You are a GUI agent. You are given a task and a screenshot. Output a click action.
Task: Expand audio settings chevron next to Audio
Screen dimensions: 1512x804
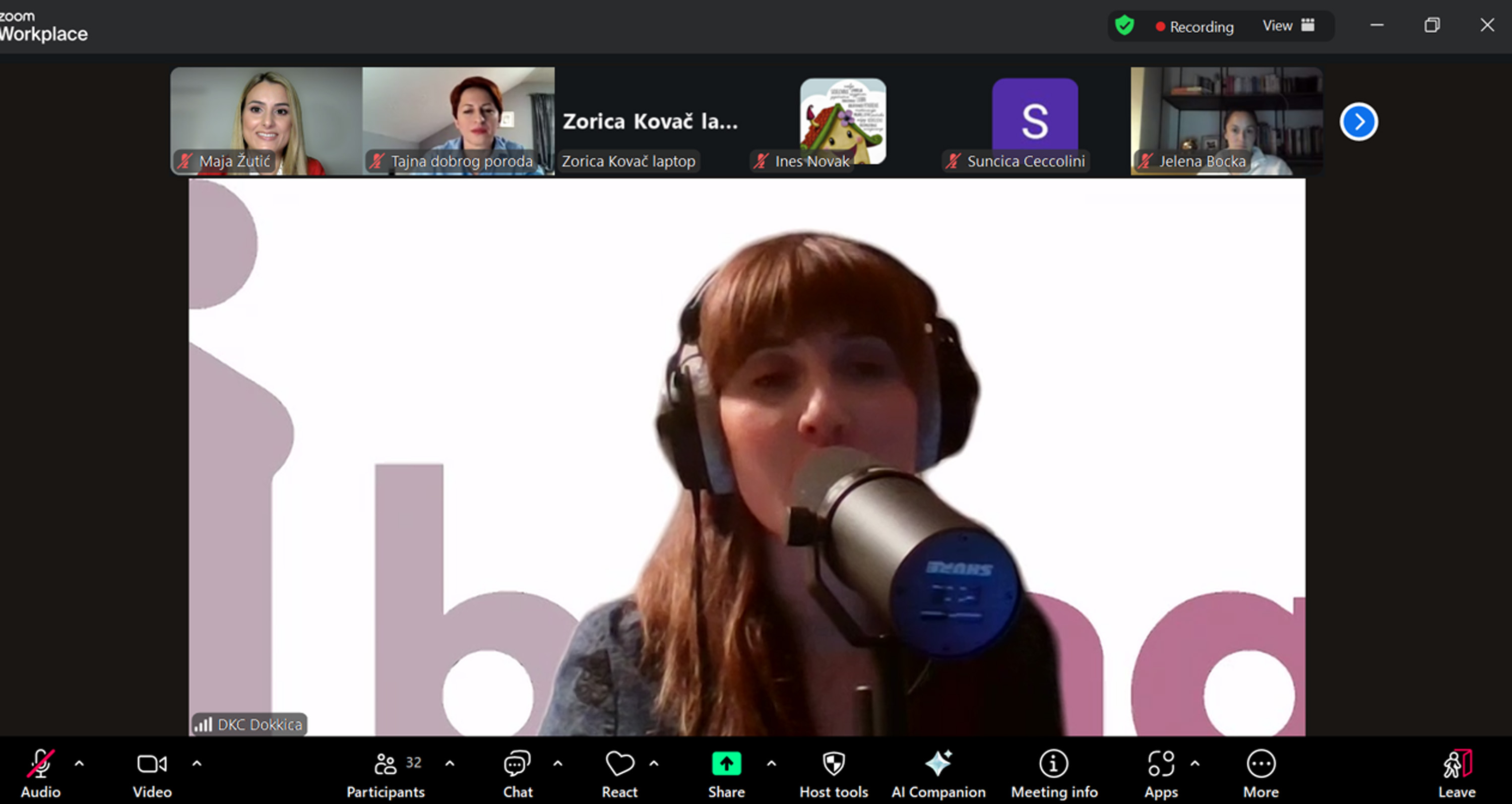79,764
